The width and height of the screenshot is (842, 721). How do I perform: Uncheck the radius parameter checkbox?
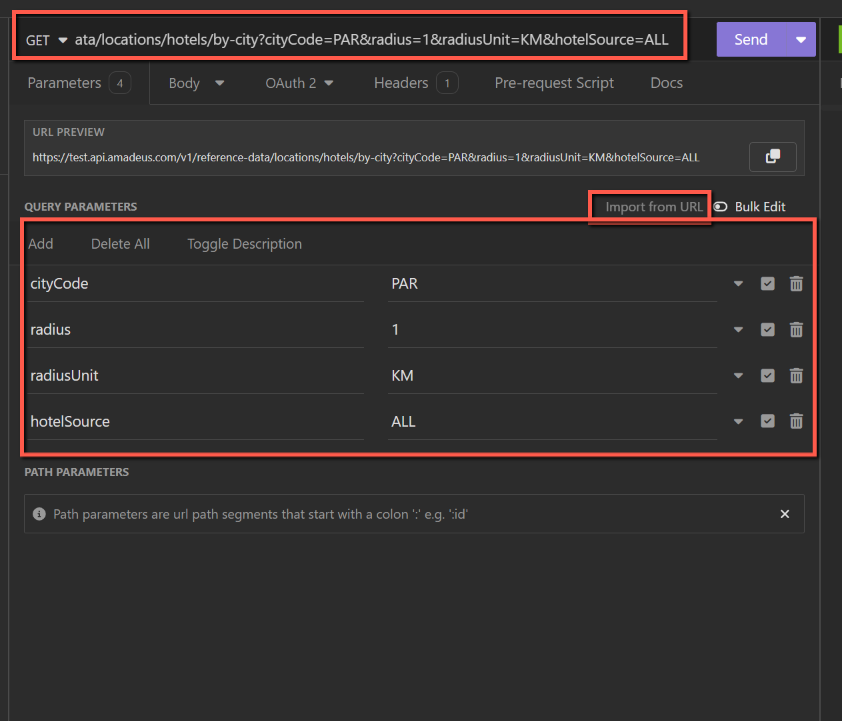coord(767,330)
